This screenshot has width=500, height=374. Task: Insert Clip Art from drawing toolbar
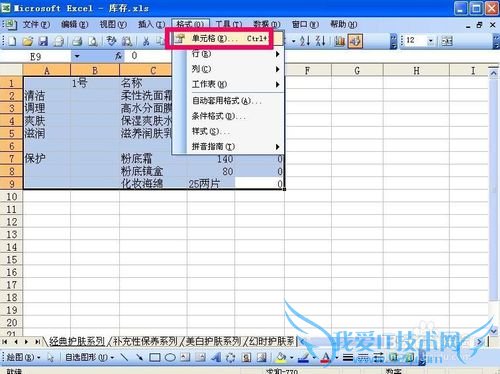point(246,358)
